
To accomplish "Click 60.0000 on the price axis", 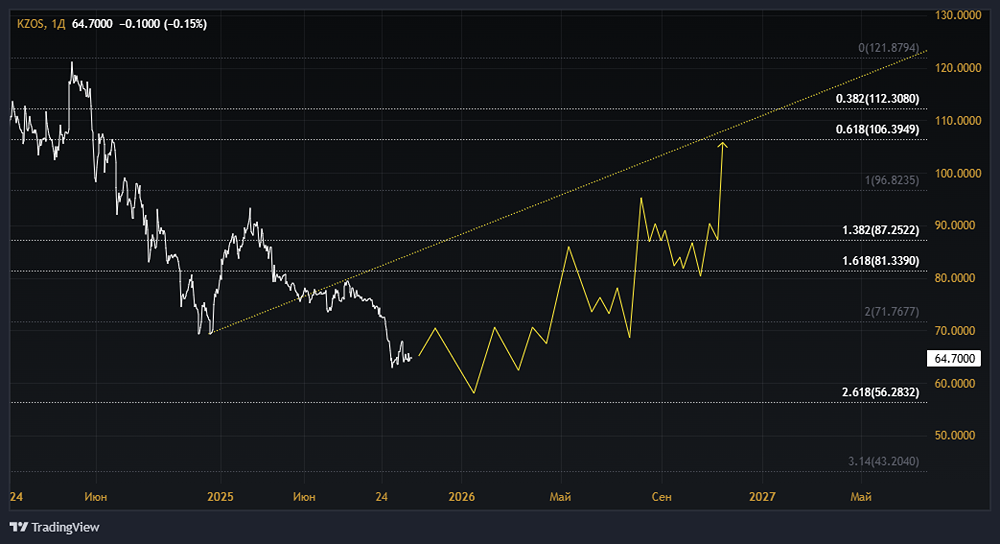I will click(x=955, y=383).
